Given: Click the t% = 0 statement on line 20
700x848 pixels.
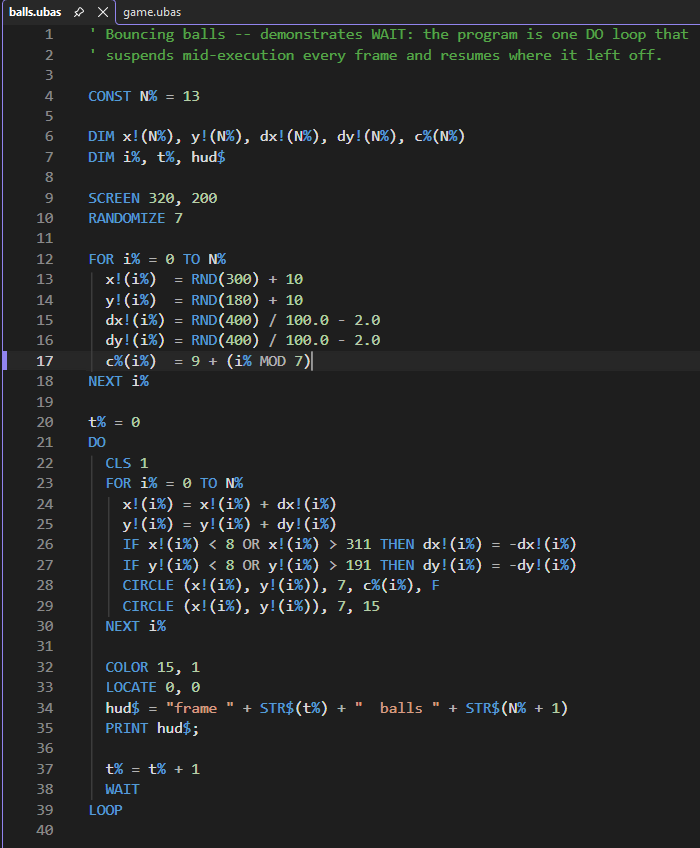Looking at the screenshot, I should coord(114,422).
